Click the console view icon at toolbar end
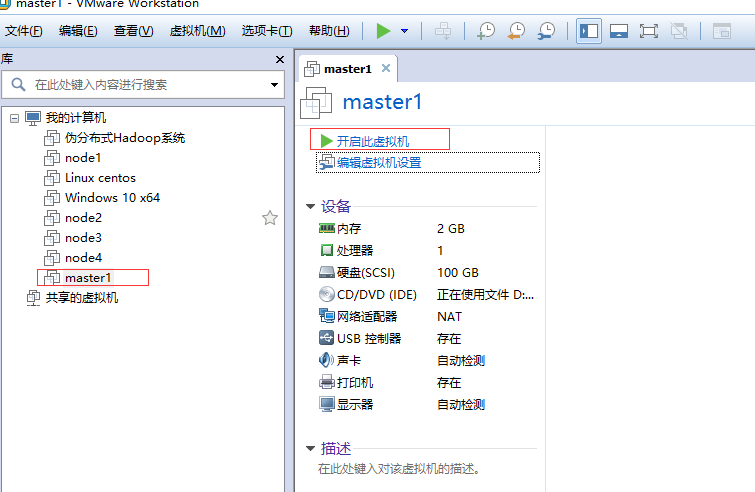Viewport: 755px width, 492px height. pyautogui.click(x=722, y=31)
